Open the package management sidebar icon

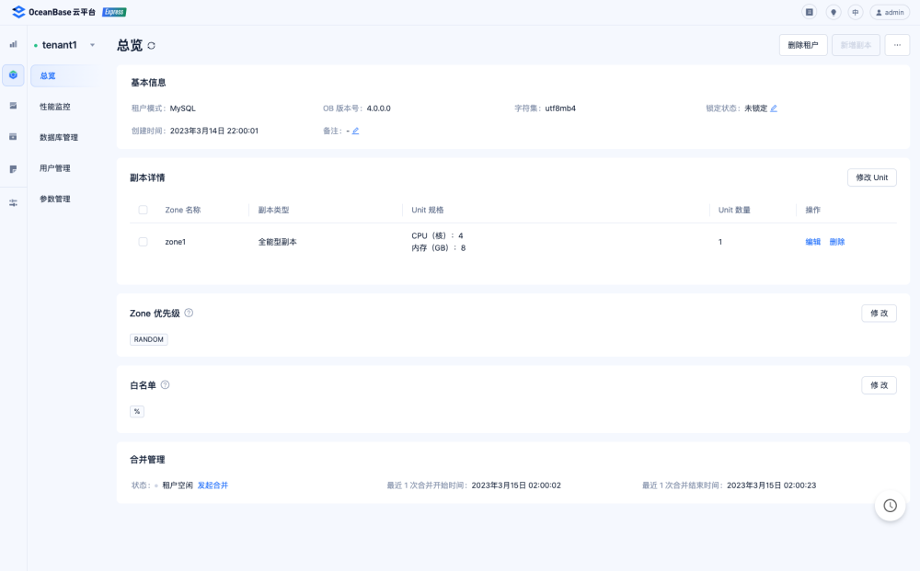(x=13, y=137)
